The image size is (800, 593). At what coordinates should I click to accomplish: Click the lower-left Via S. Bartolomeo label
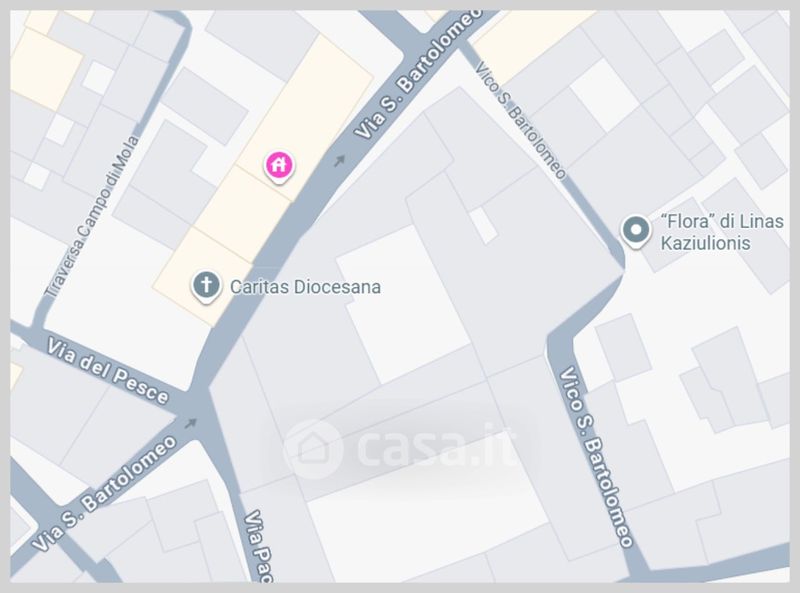point(104,493)
